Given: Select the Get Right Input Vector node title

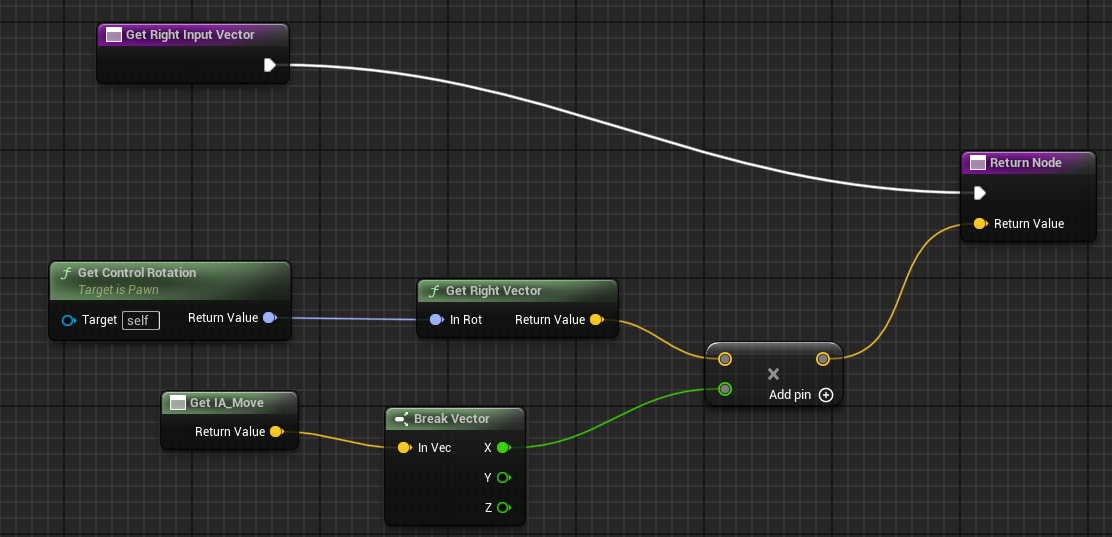Looking at the screenshot, I should tap(190, 35).
